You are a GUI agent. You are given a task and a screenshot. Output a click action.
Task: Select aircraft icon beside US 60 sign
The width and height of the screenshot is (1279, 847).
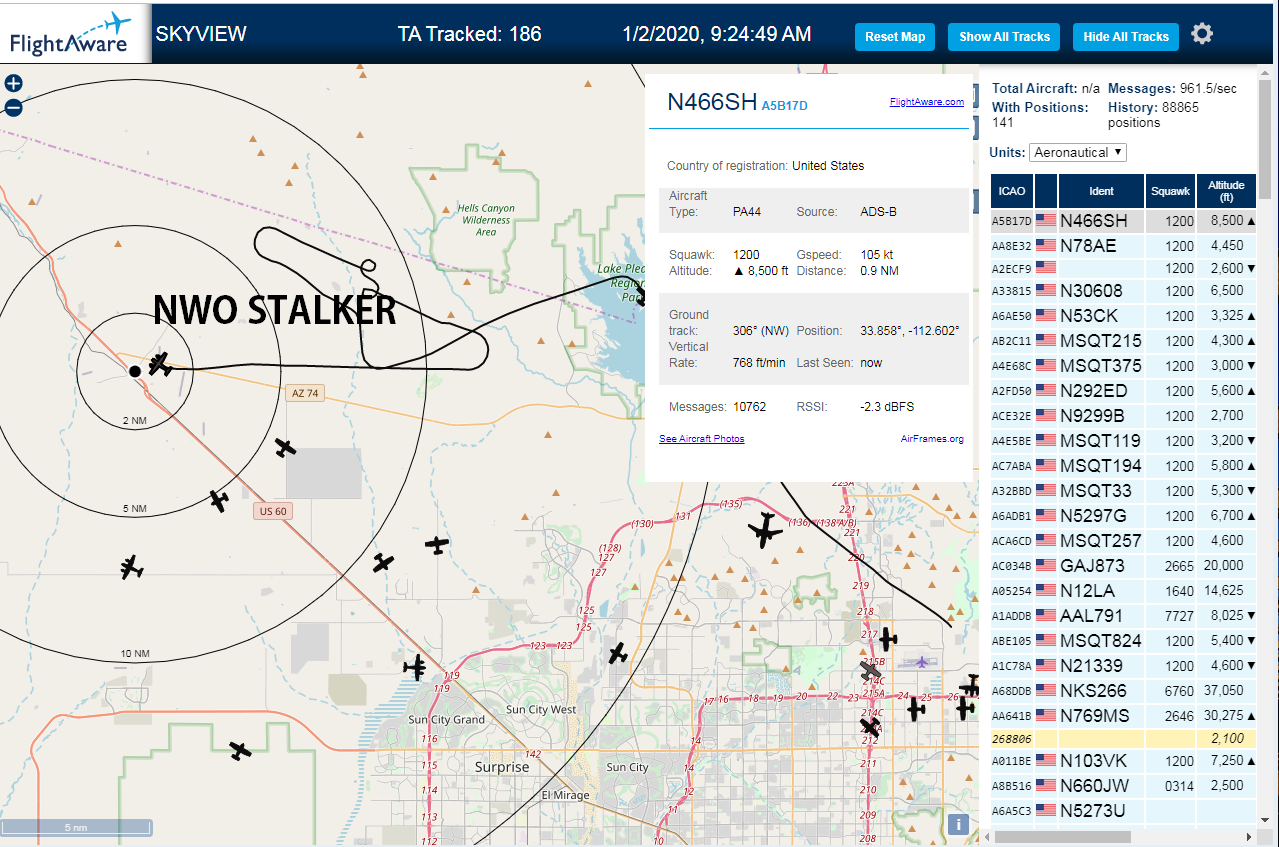pyautogui.click(x=219, y=500)
